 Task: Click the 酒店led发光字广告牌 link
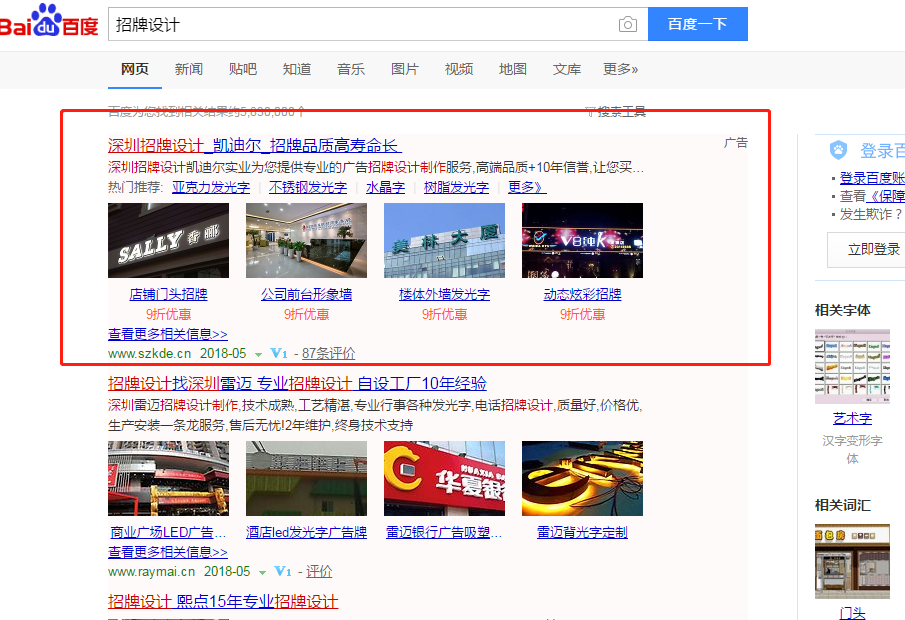[306, 532]
